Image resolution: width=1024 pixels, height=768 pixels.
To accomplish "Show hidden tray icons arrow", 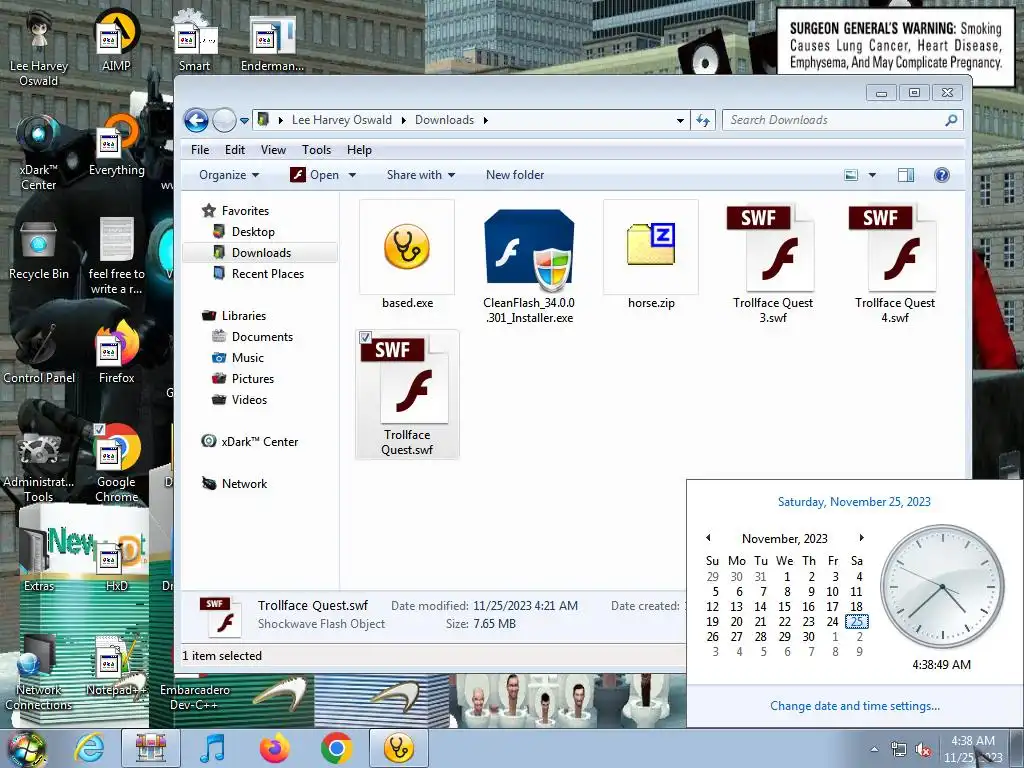I will pyautogui.click(x=874, y=750).
